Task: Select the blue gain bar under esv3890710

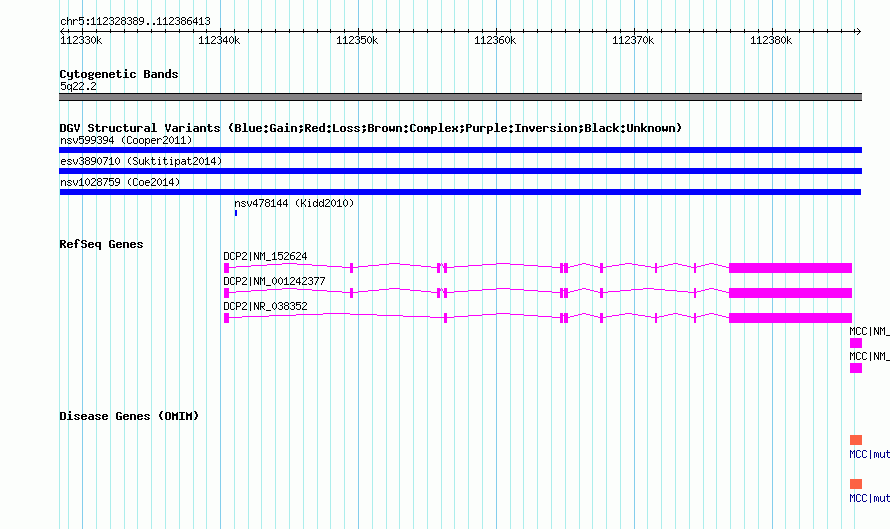Action: click(460, 171)
